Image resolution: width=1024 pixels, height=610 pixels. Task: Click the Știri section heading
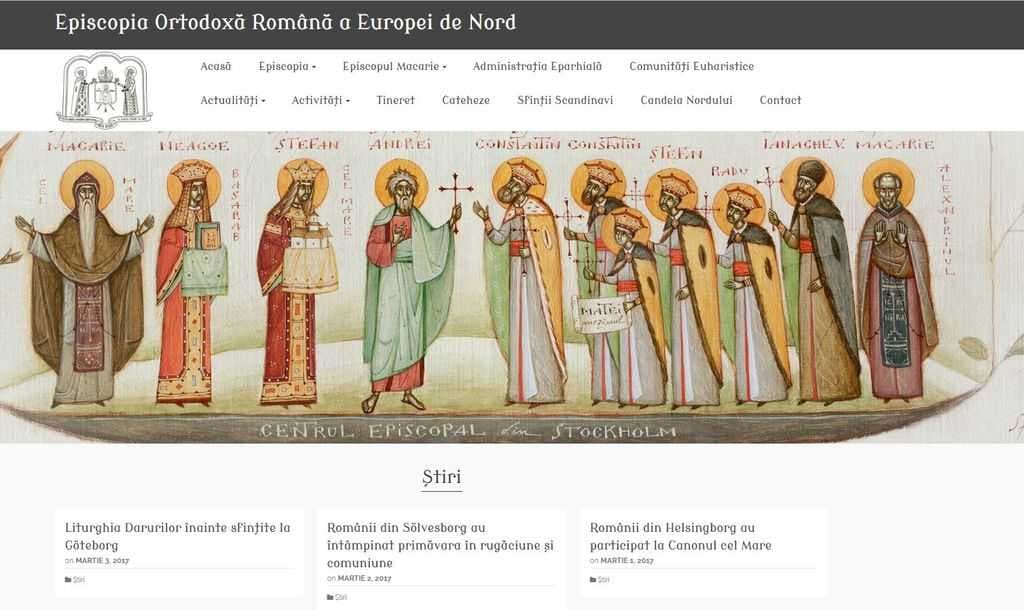pos(441,477)
